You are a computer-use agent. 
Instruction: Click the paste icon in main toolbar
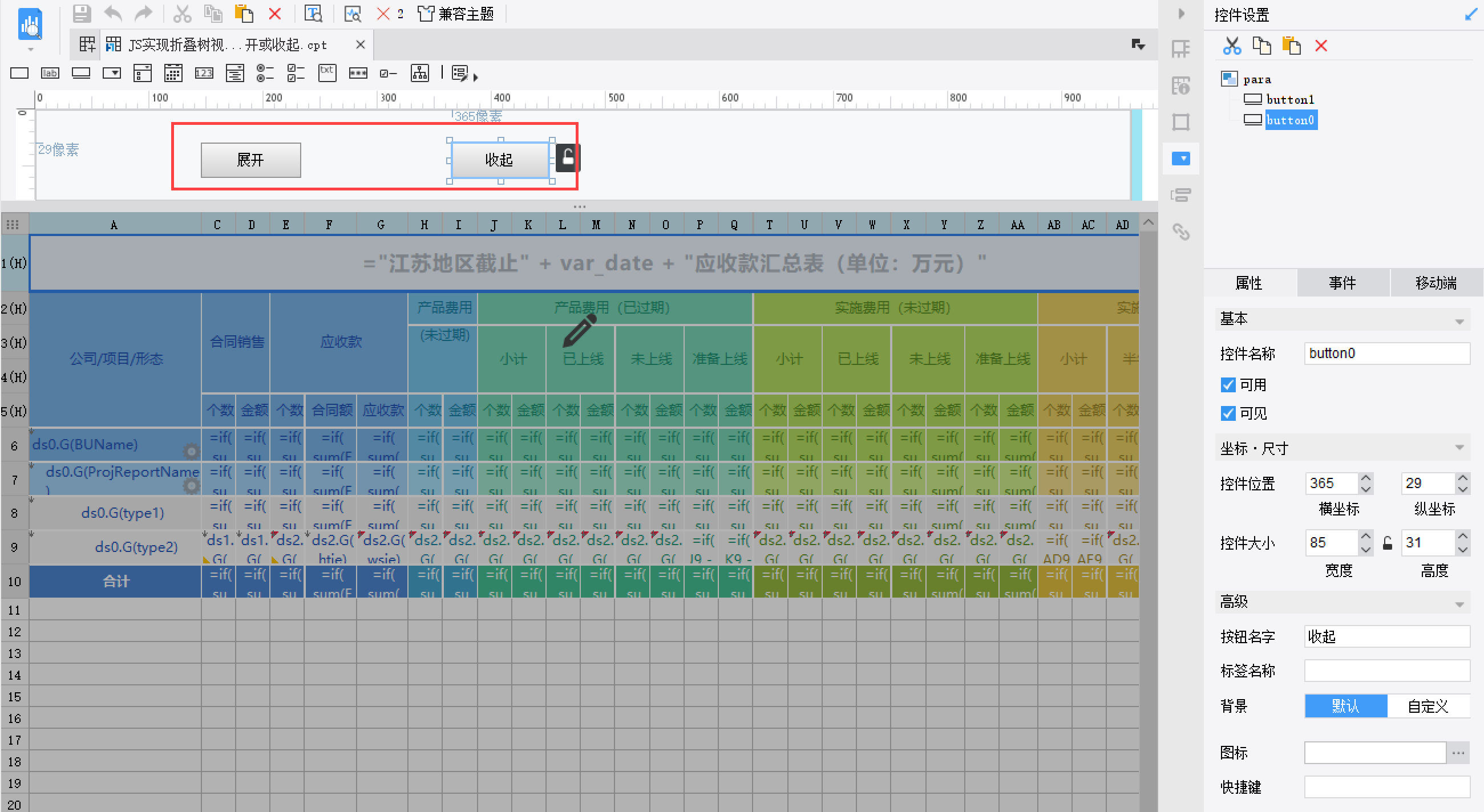[x=244, y=13]
